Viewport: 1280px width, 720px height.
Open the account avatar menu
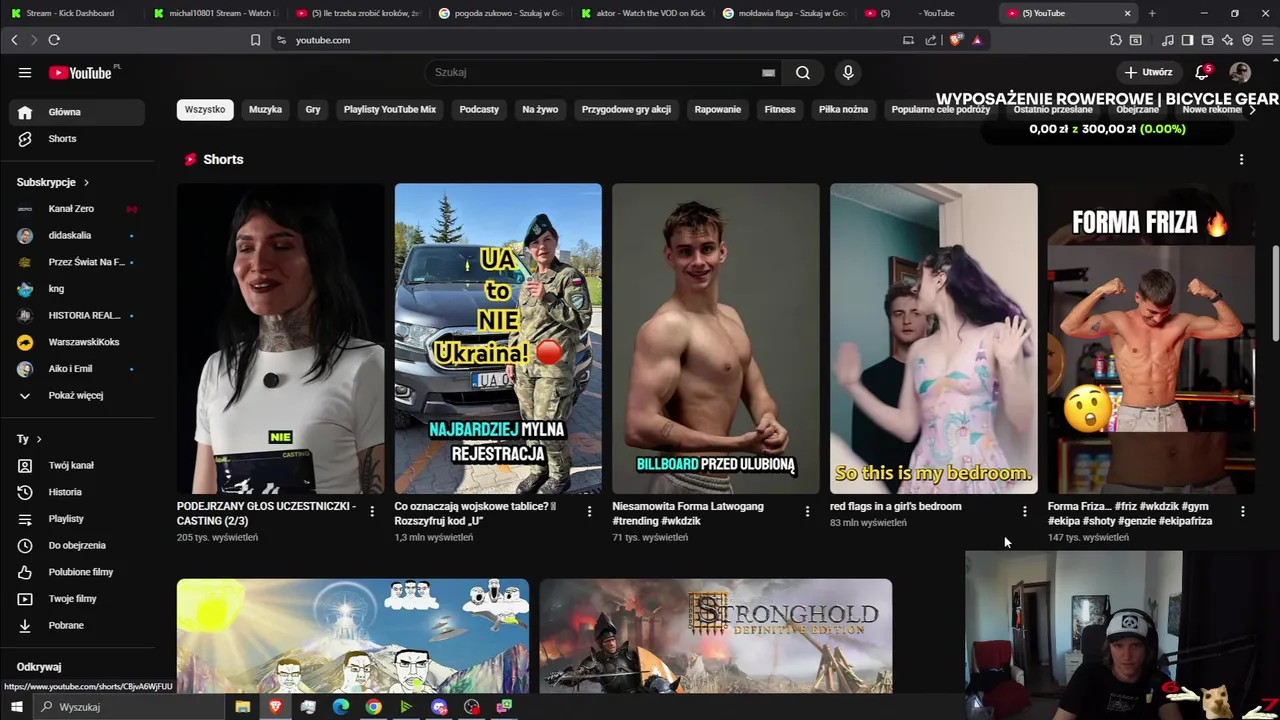pyautogui.click(x=1240, y=72)
